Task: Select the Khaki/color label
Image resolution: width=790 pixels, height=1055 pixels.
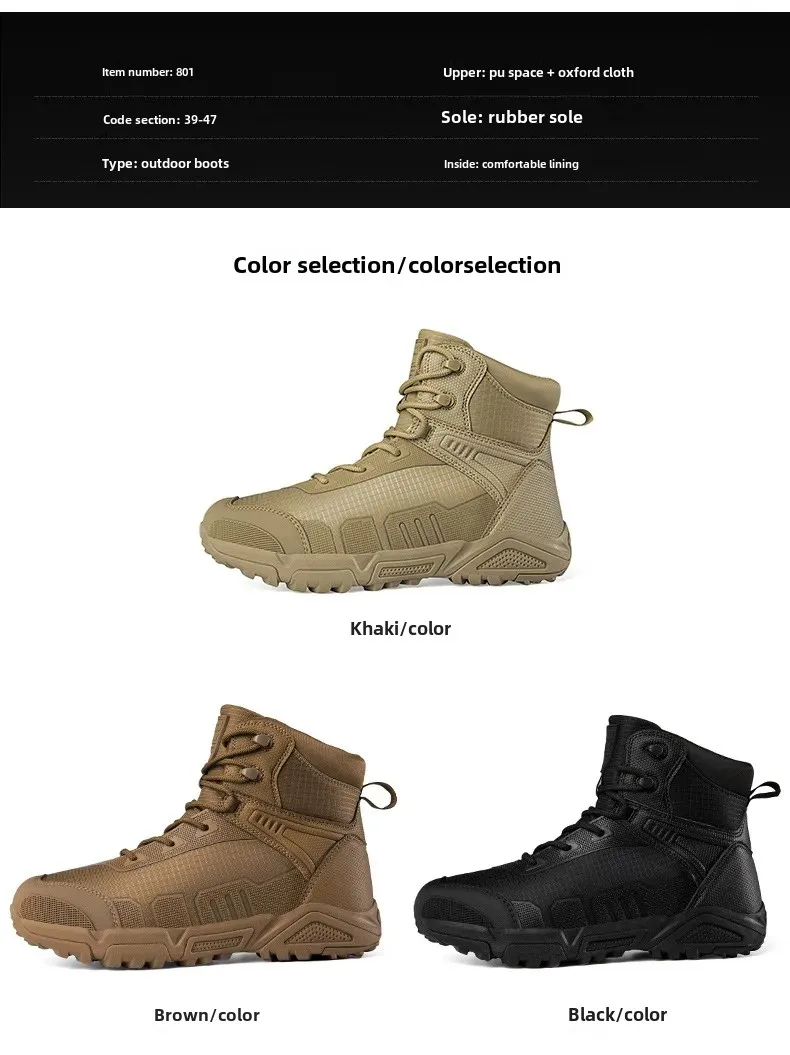Action: 400,628
